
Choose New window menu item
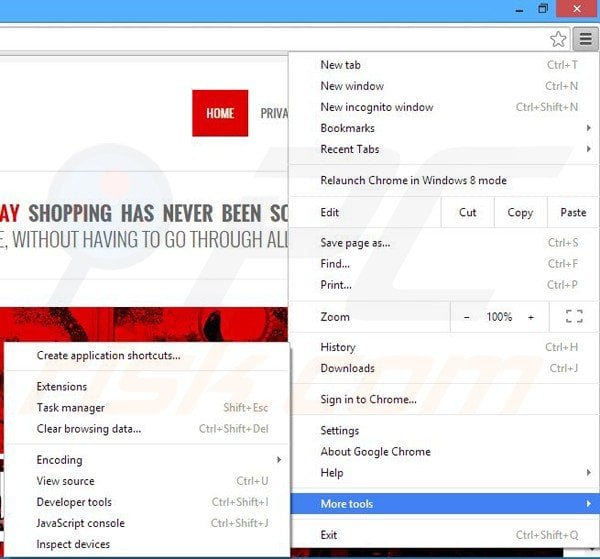443,86
